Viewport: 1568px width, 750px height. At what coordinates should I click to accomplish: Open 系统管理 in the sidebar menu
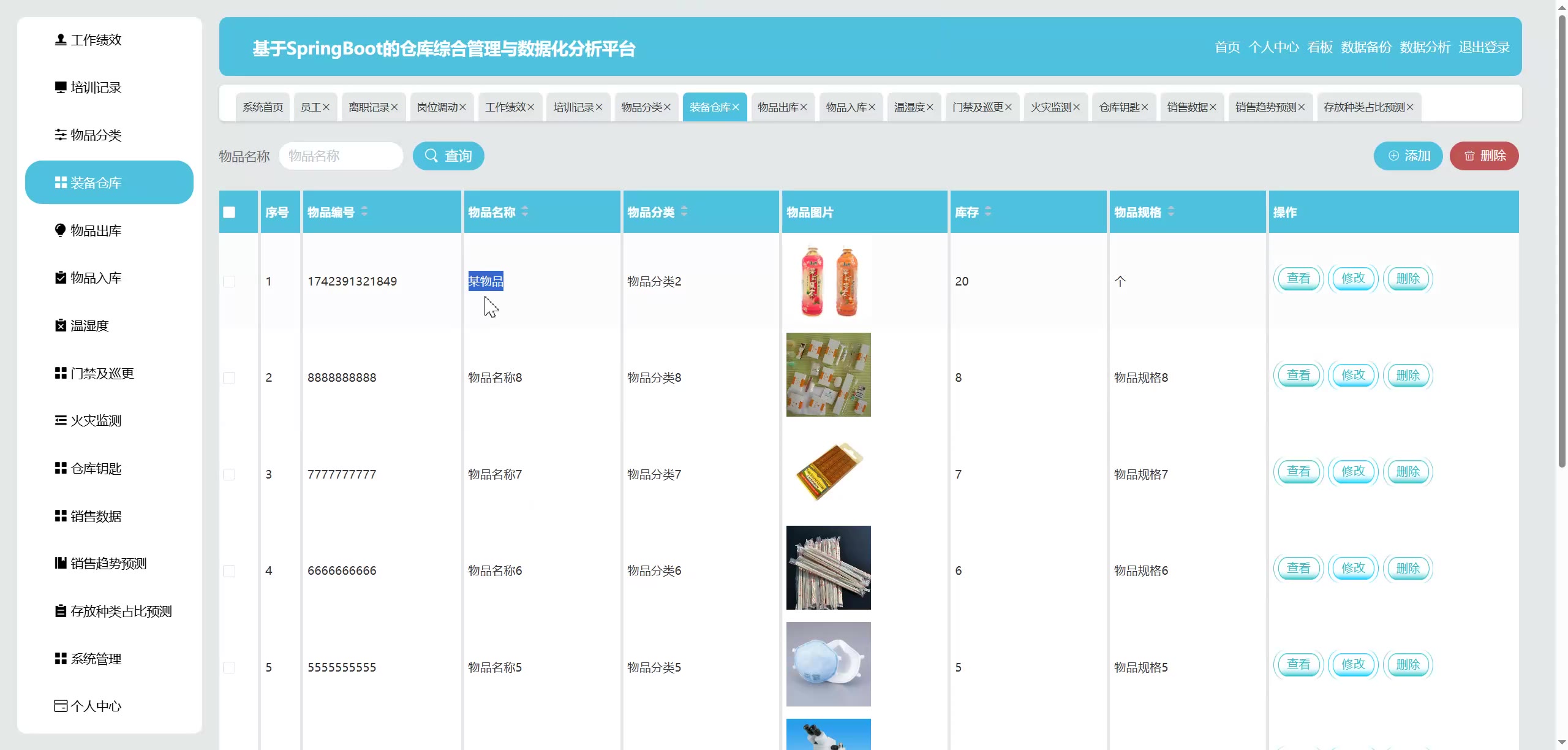coord(96,659)
